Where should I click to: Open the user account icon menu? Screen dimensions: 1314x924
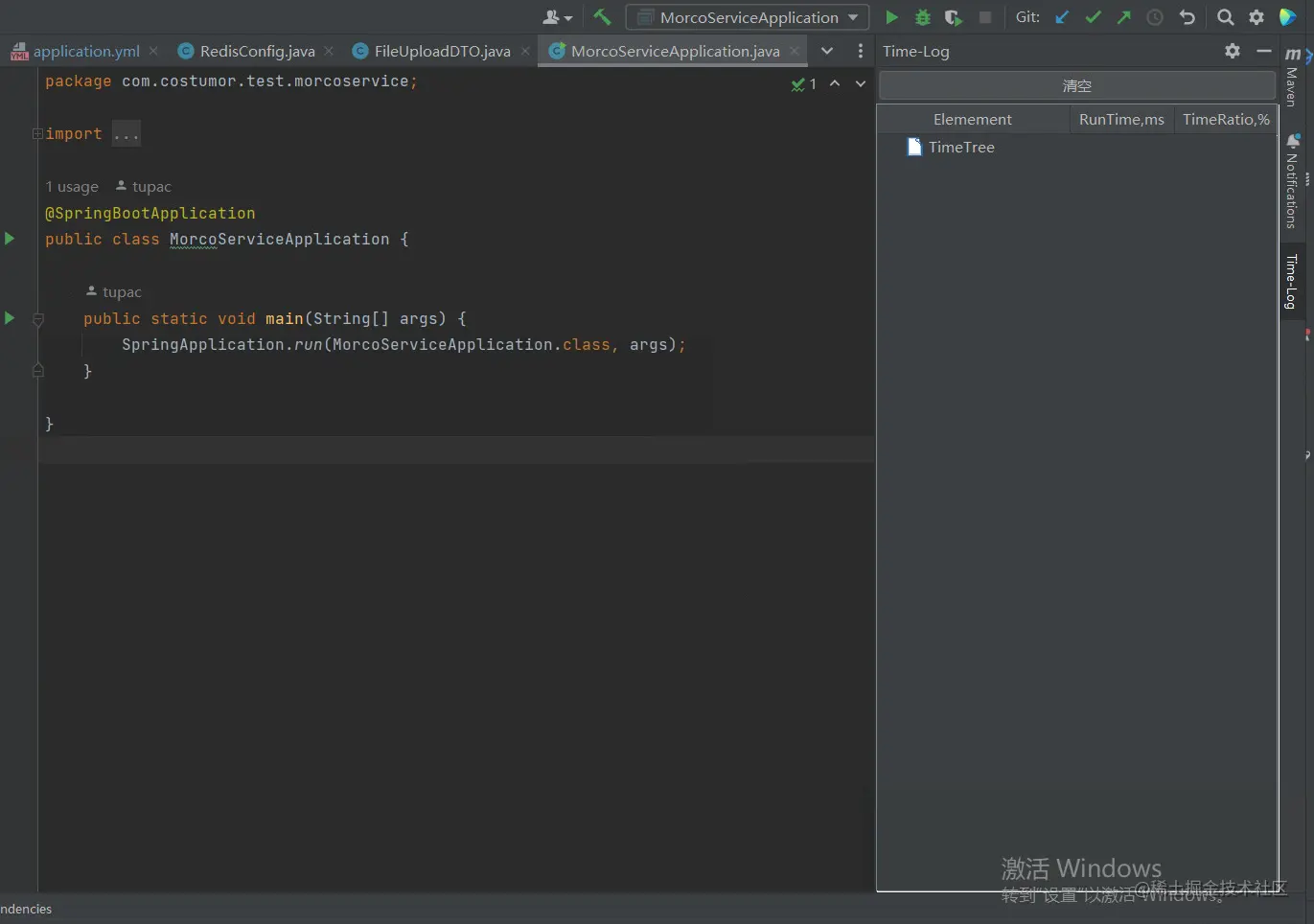click(x=557, y=17)
